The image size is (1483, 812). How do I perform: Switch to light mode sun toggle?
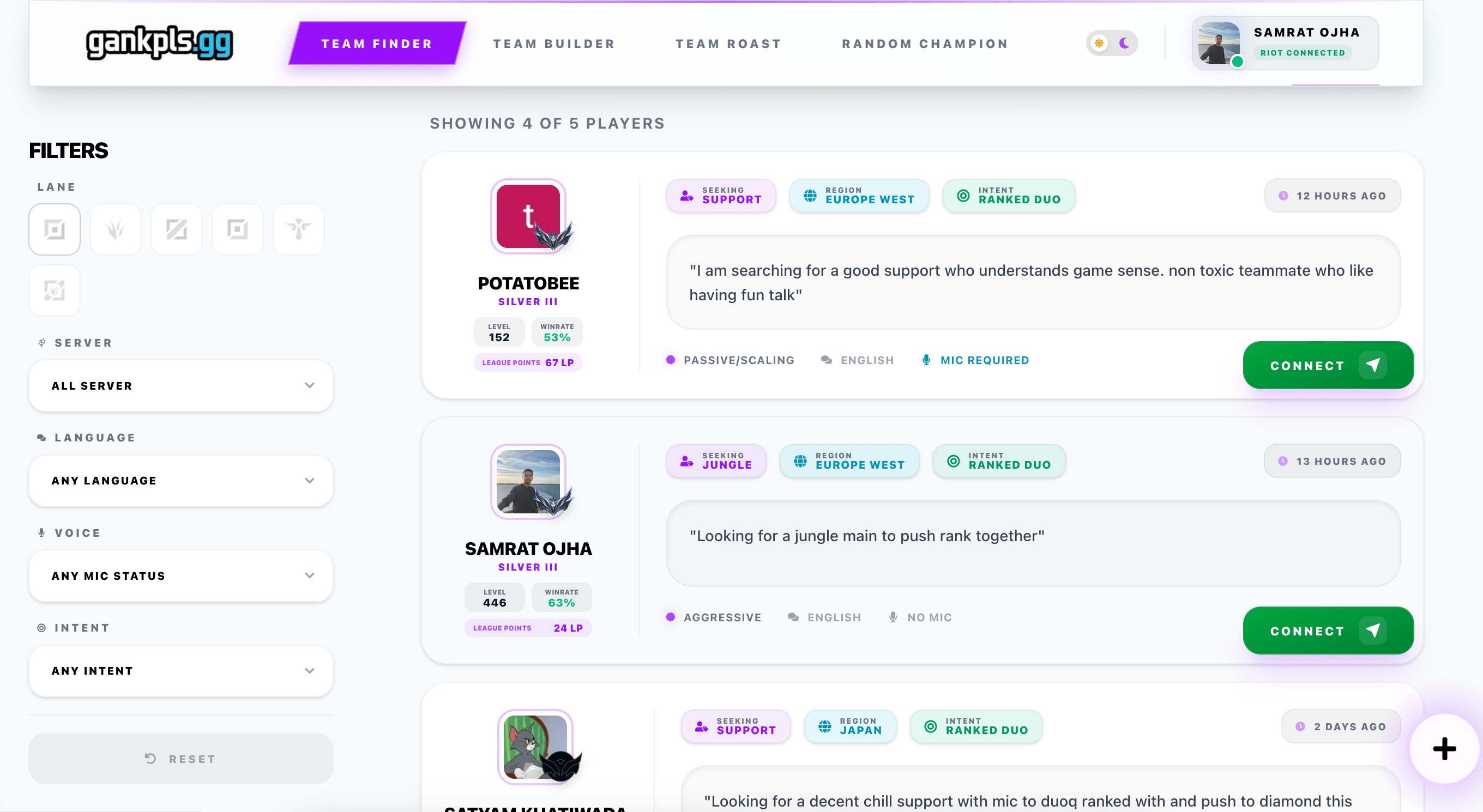point(1099,43)
